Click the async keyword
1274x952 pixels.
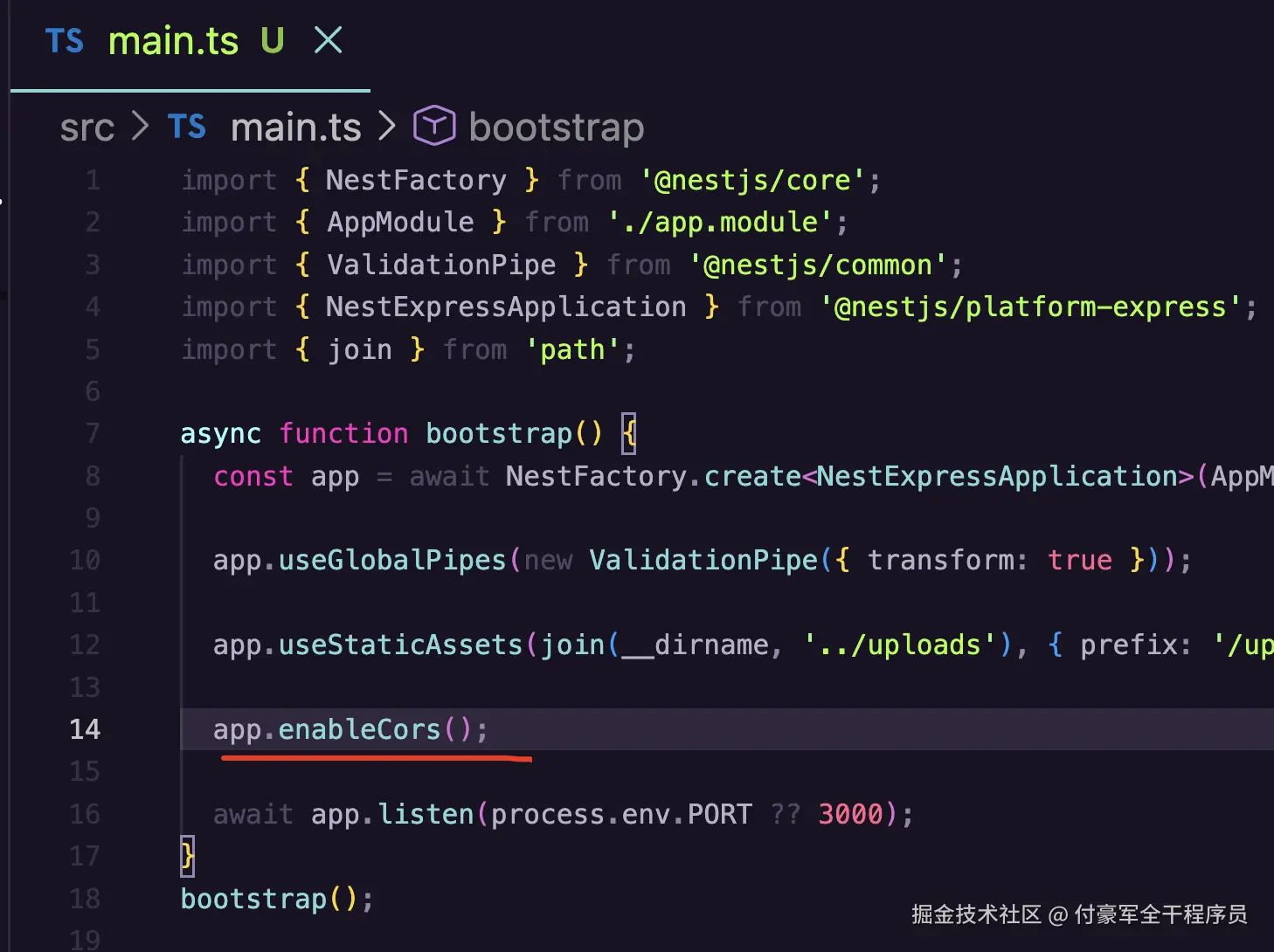220,433
